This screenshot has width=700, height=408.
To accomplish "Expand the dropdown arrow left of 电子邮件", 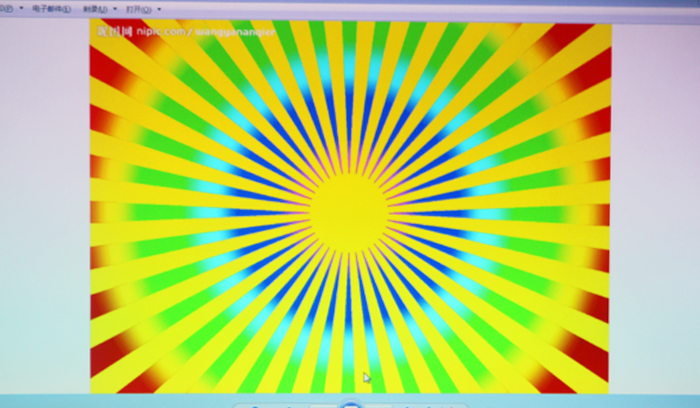I will pos(22,9).
